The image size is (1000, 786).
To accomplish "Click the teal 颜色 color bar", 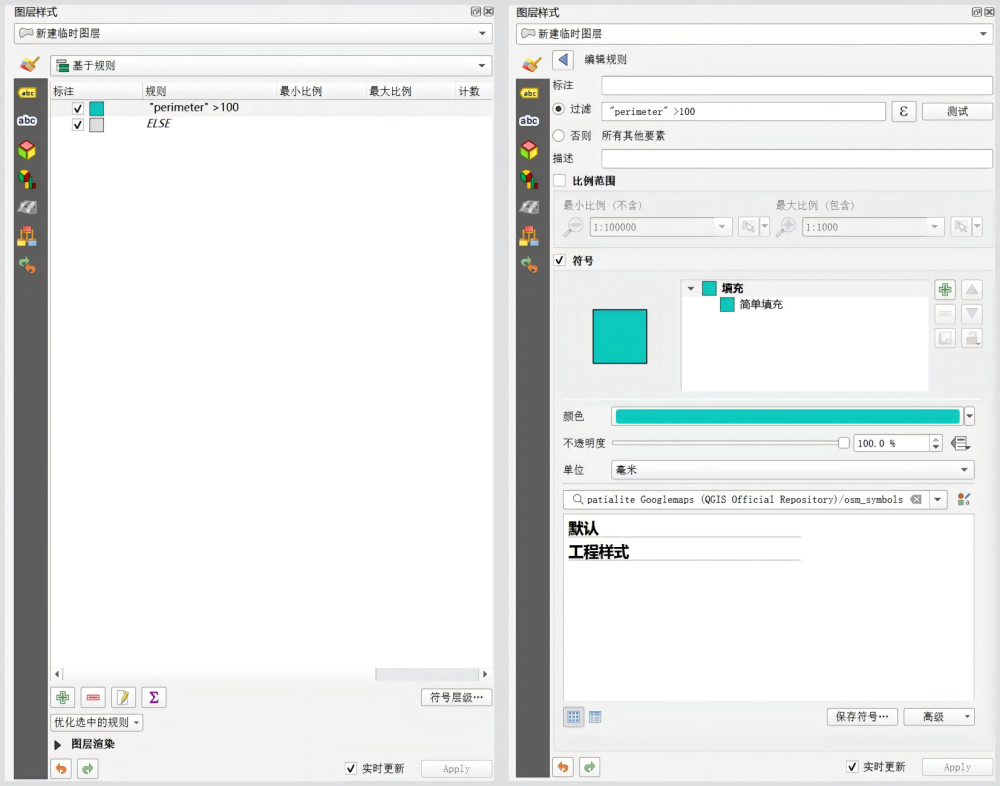I will tap(787, 417).
